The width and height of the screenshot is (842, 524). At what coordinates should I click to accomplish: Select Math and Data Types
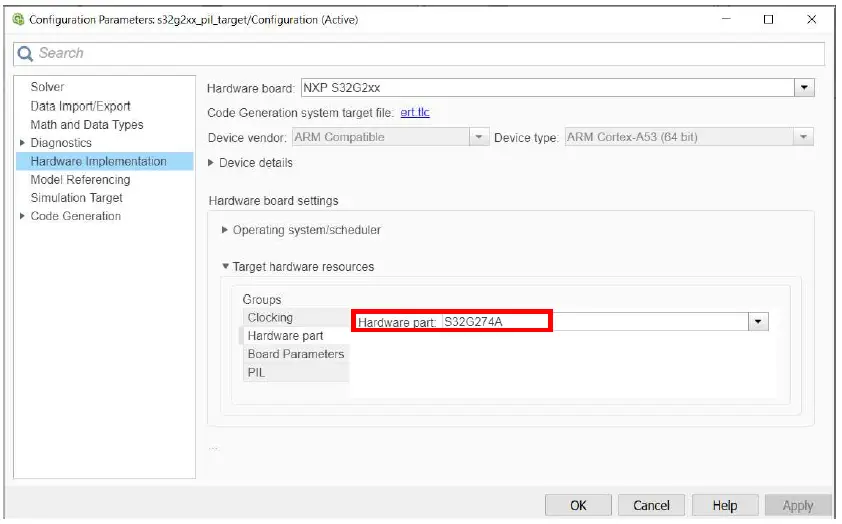point(87,125)
